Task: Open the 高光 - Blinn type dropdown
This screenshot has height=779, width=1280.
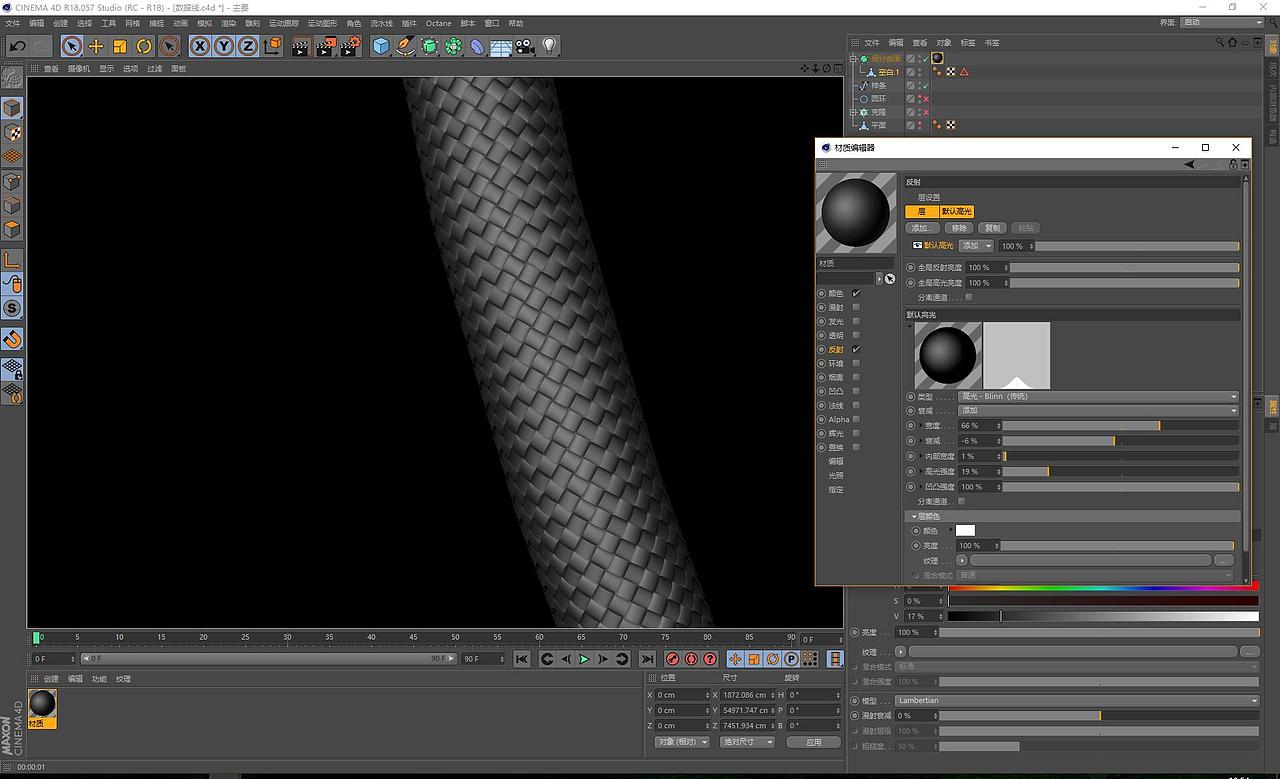Action: click(x=1098, y=396)
